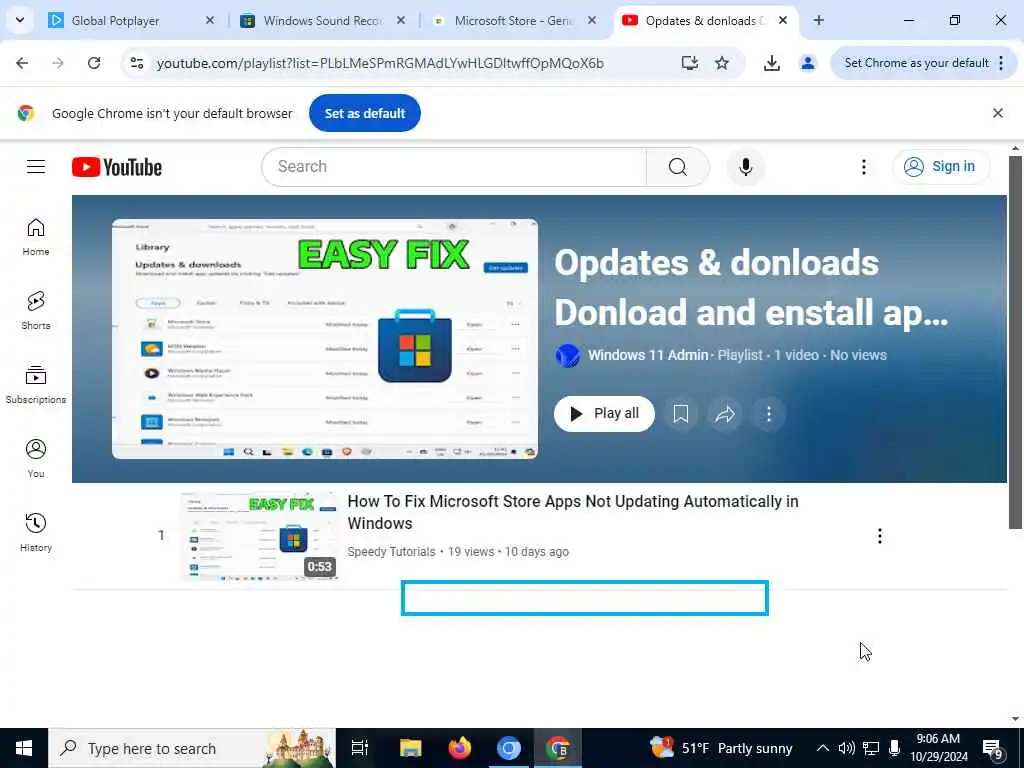Open video options for Microsoft Store video
Screen dimensions: 1024x768
[880, 536]
